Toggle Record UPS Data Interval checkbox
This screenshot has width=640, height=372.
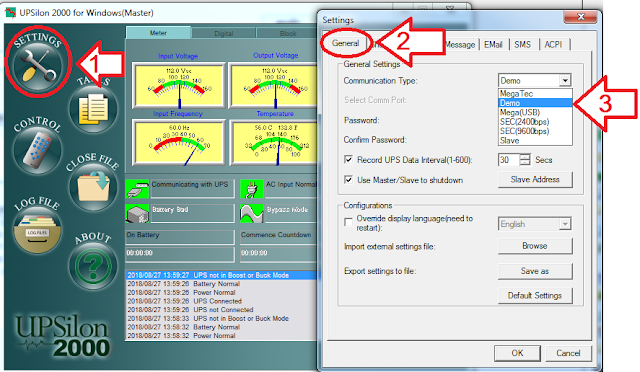(x=349, y=160)
